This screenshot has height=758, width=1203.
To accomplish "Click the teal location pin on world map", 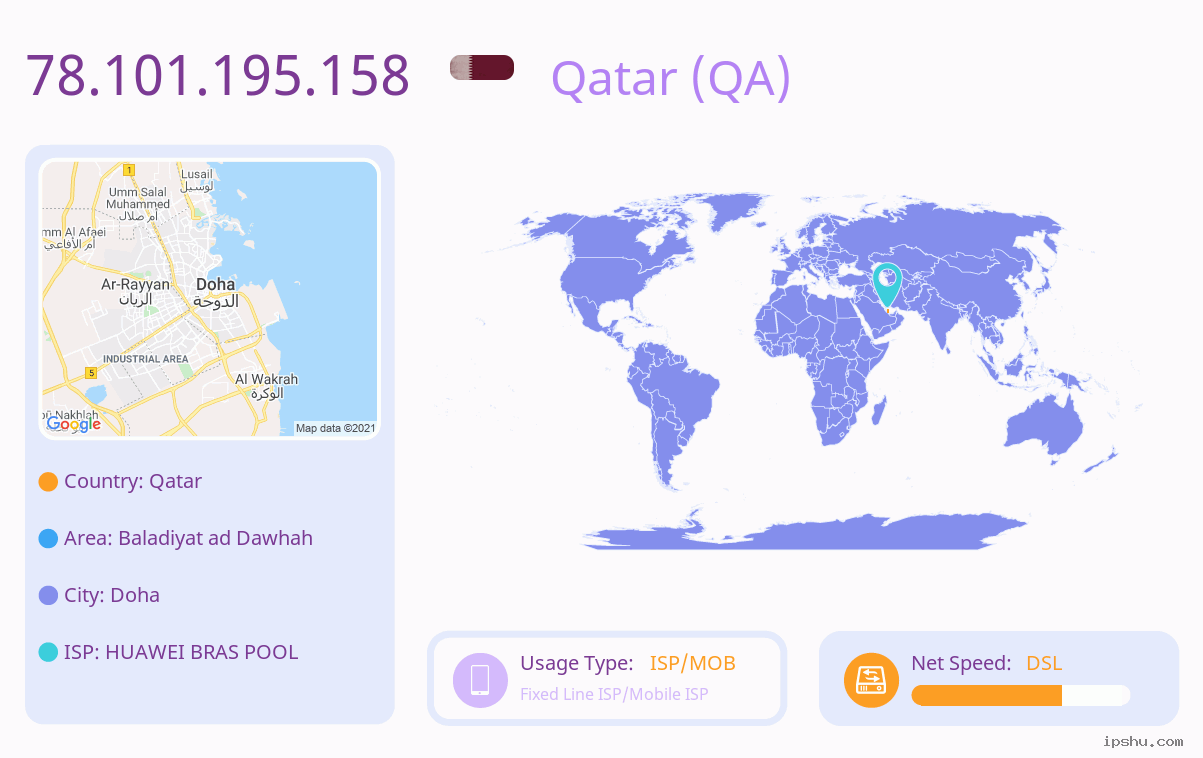I will coord(887,285).
